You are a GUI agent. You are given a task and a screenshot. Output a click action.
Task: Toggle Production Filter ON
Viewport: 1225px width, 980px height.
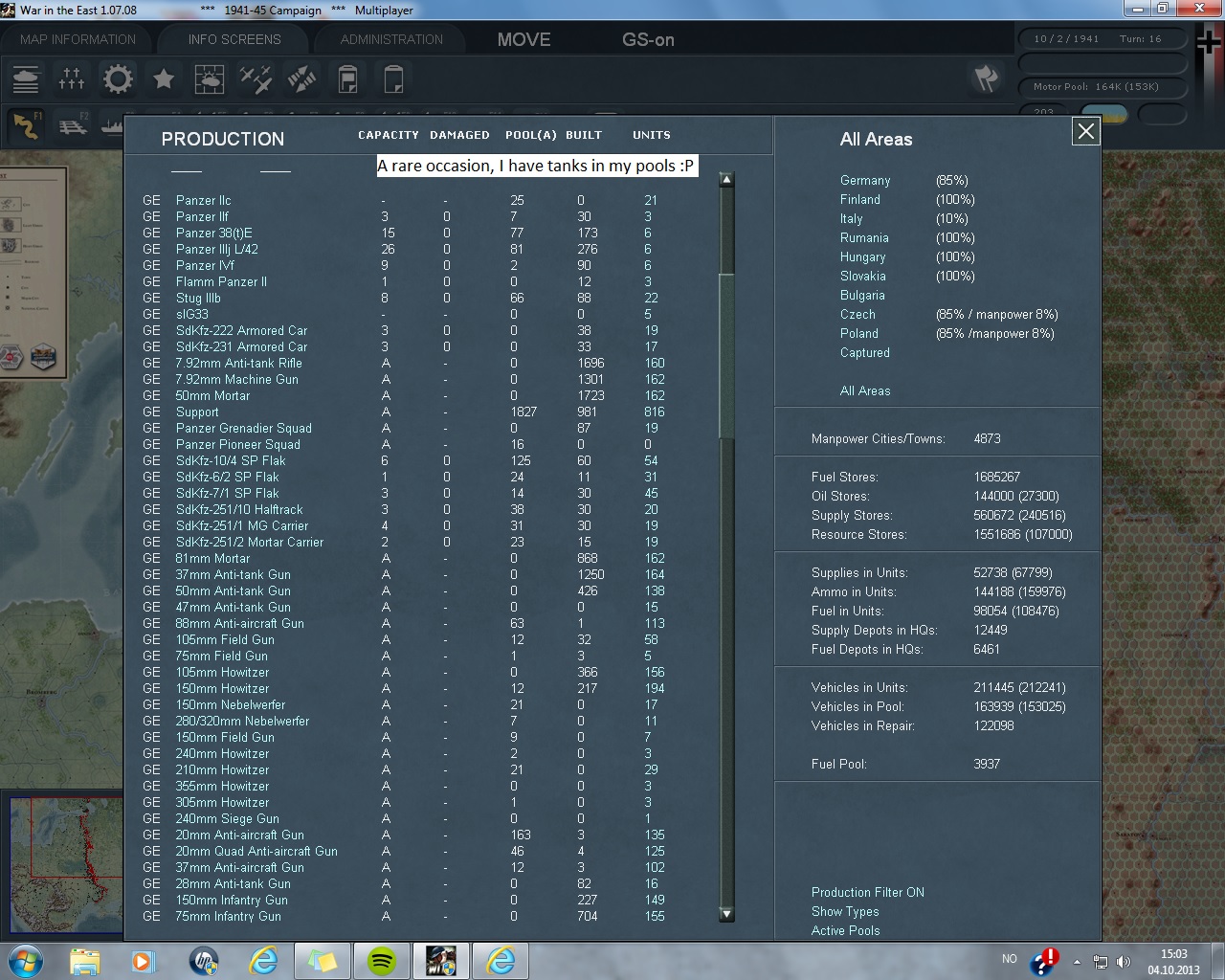pyautogui.click(x=868, y=892)
